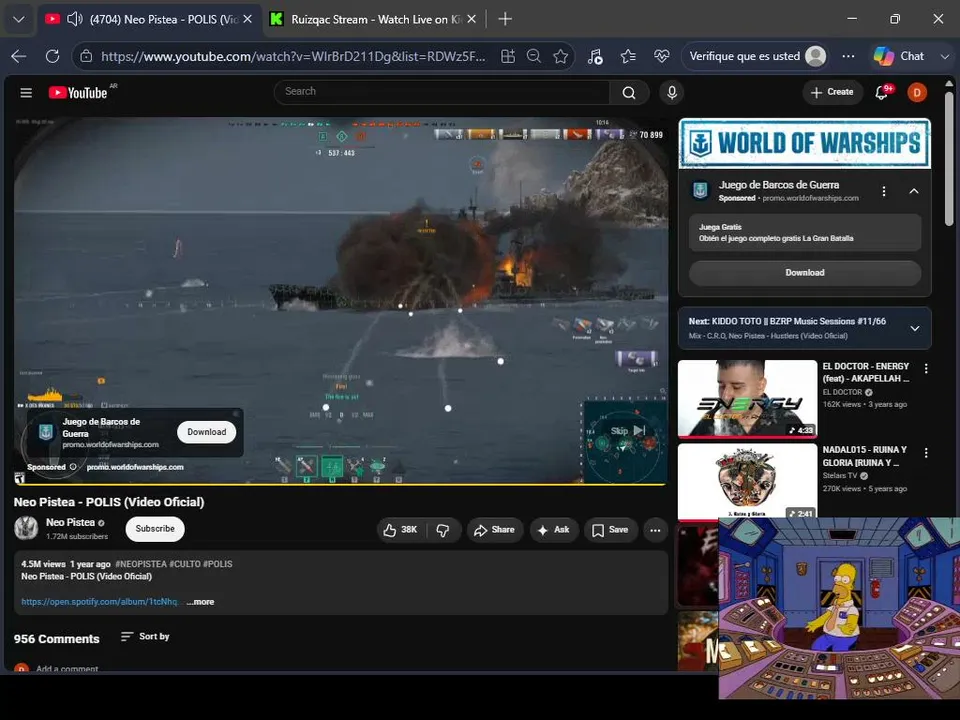Close the Neo Pistea YouTube tab
Screen dimensions: 960x720
[247, 20]
